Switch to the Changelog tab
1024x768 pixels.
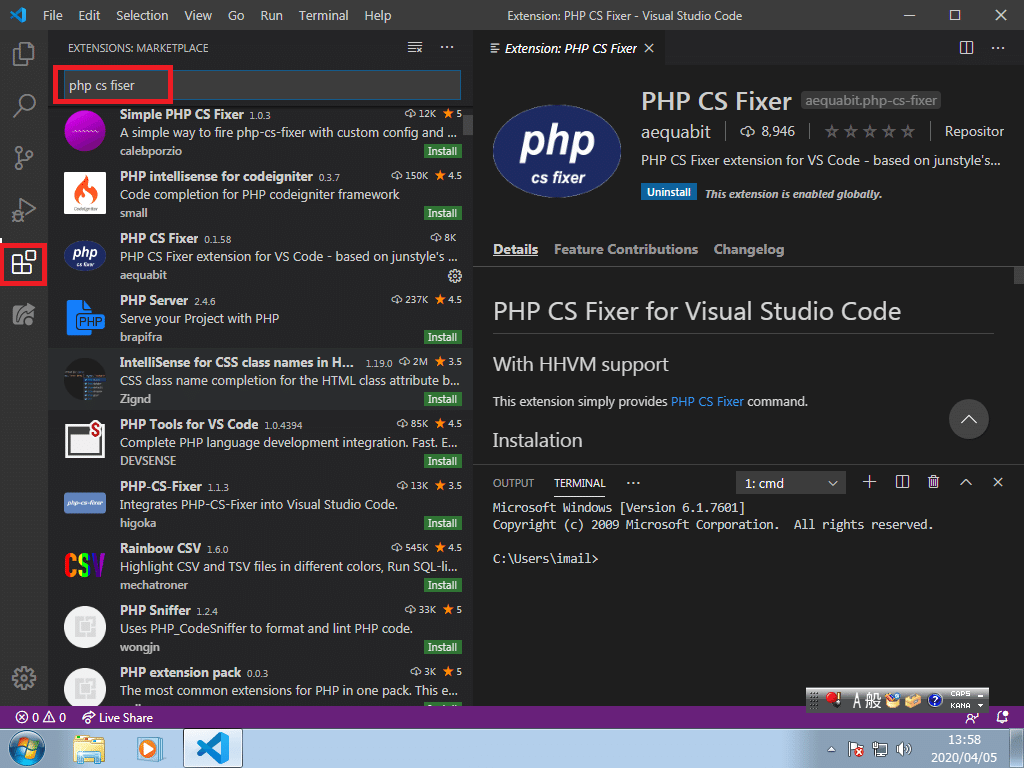pyautogui.click(x=748, y=249)
